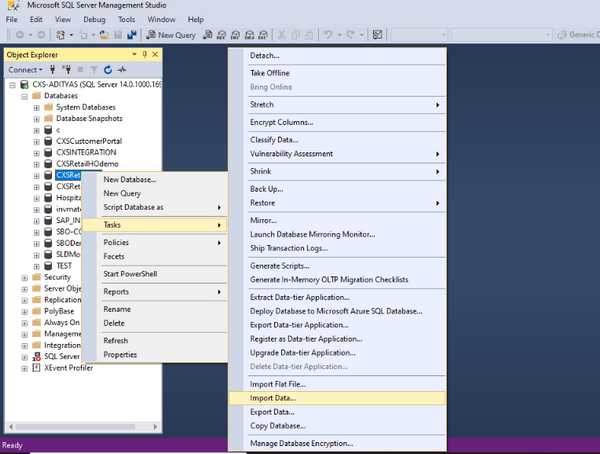This screenshot has height=454, width=600.
Task: Click the Object Explorer horizontal scrollbar
Action: 75,426
